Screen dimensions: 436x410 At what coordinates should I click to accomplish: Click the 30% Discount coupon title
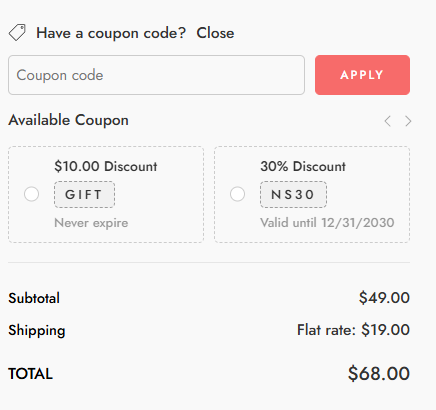(303, 166)
